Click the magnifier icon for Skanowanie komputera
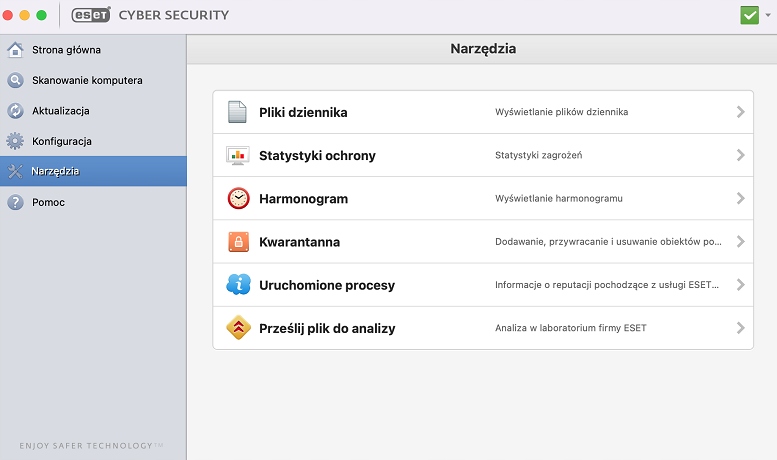This screenshot has height=460, width=777. (x=15, y=80)
